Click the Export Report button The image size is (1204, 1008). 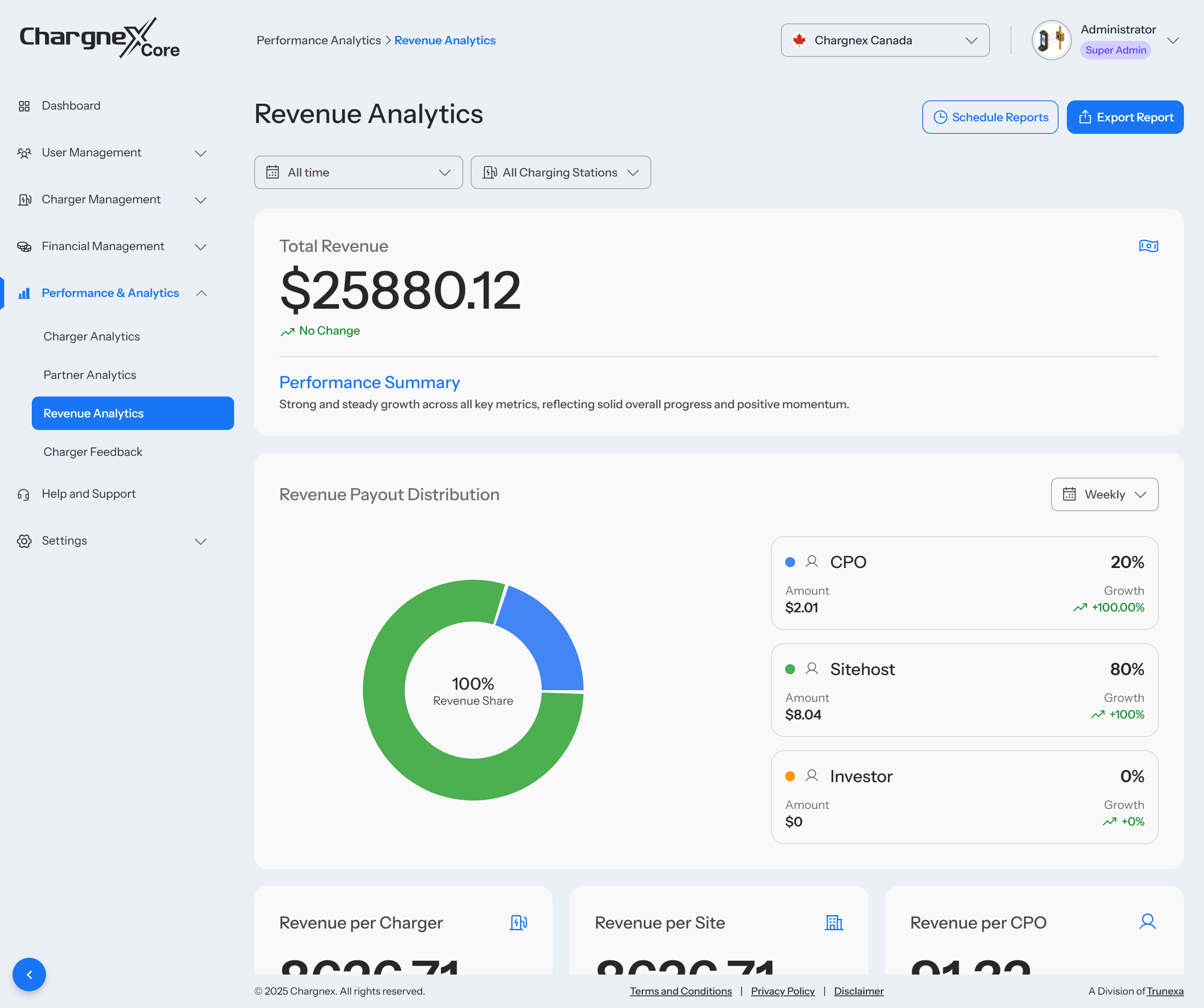tap(1124, 117)
